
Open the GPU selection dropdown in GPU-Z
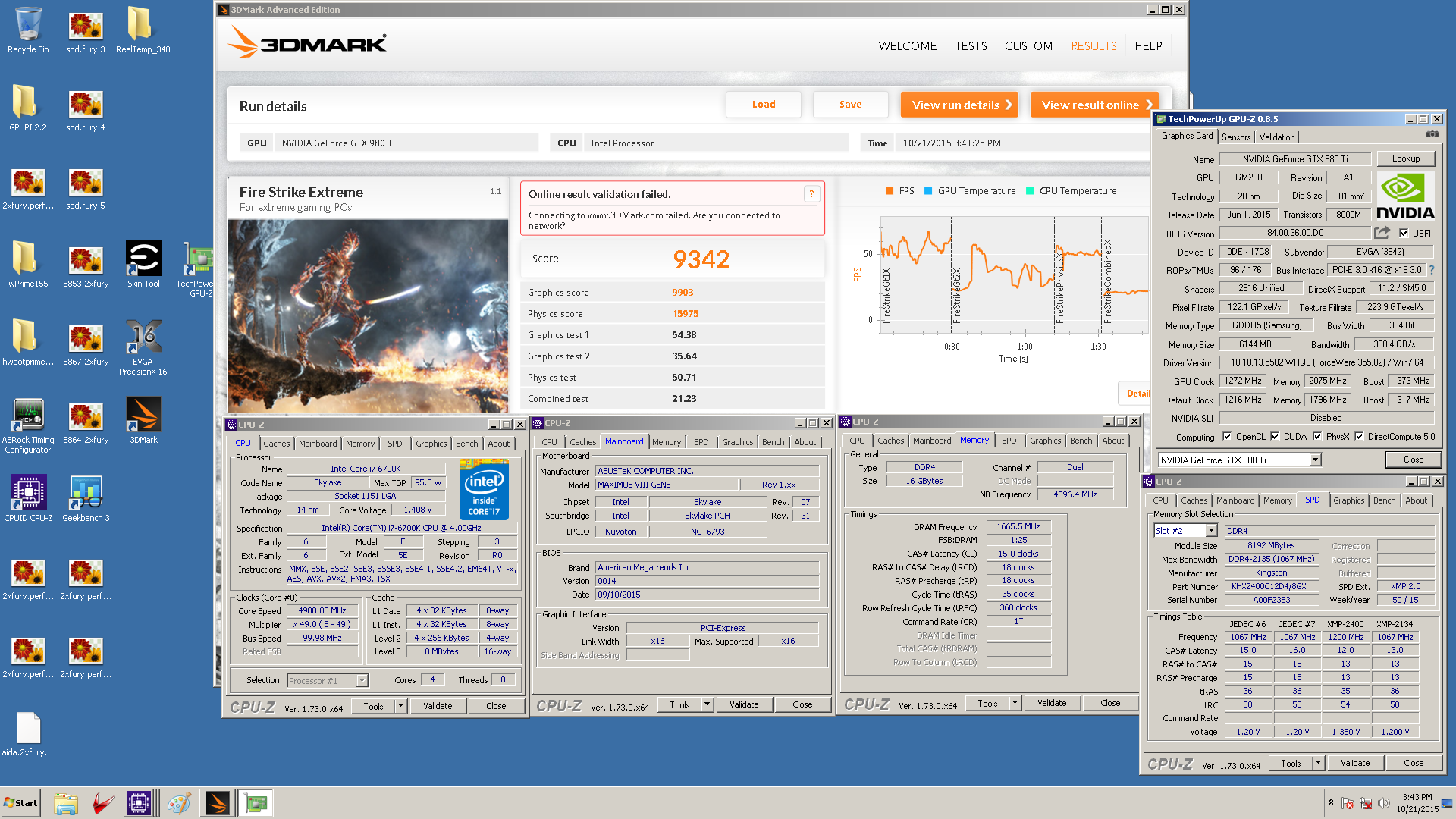tap(1315, 460)
